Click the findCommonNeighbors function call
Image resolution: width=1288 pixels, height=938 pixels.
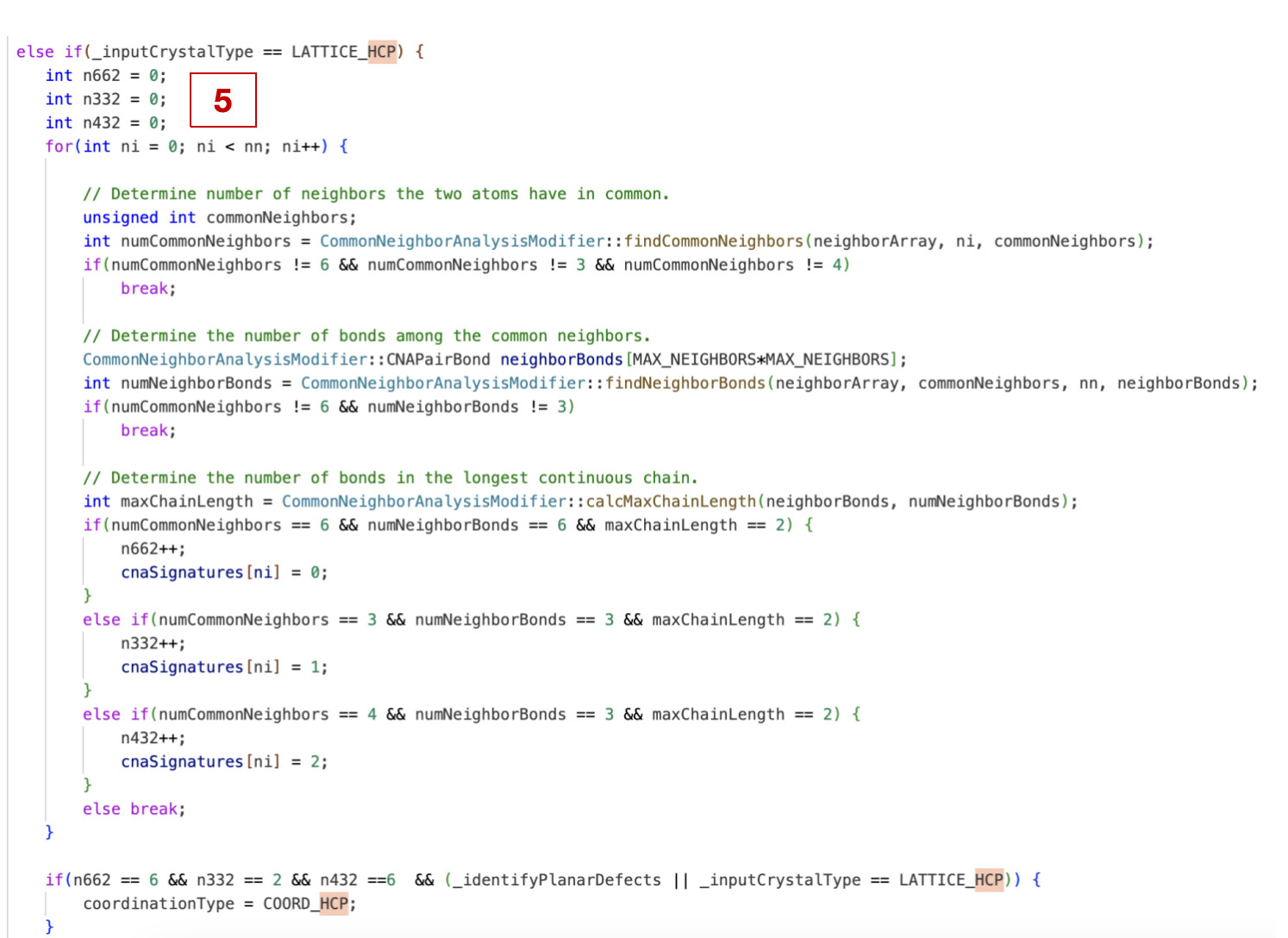click(x=716, y=241)
